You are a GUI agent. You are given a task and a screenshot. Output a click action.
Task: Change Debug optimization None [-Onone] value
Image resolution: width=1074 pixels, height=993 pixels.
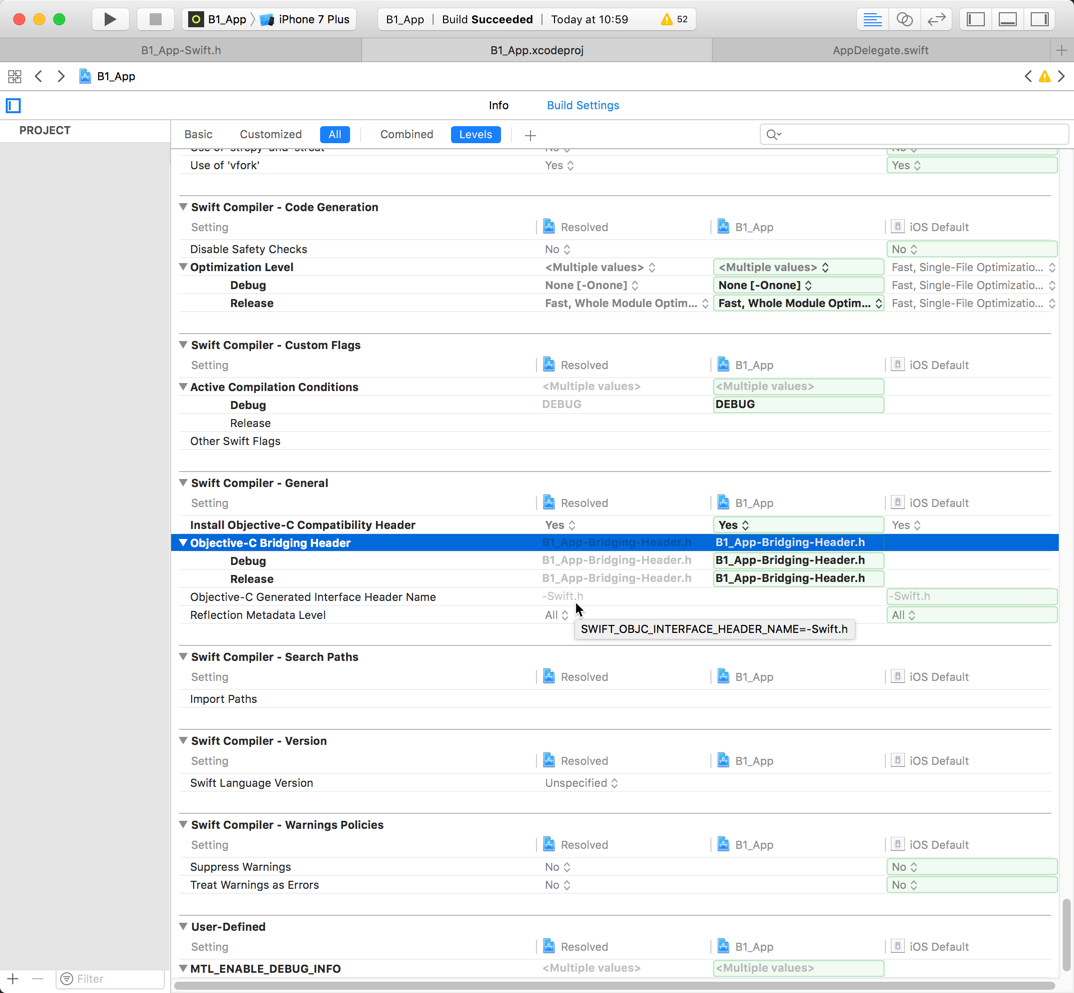point(798,286)
